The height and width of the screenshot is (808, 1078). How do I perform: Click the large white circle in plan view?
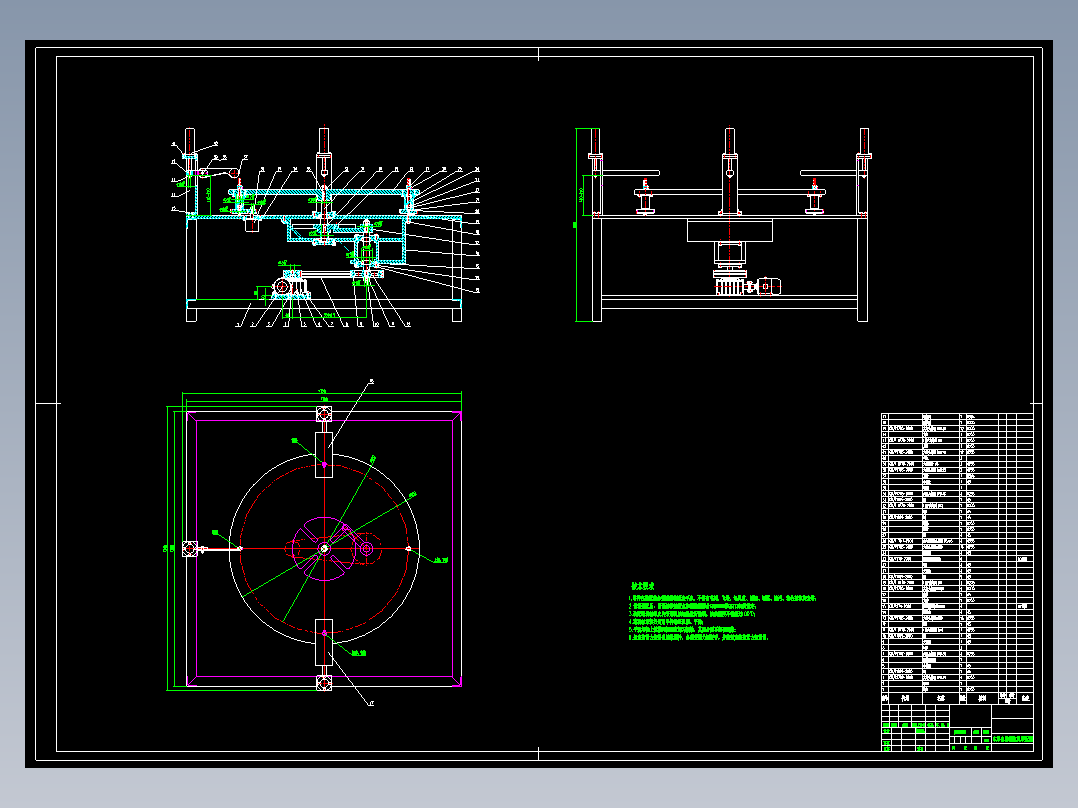[x=324, y=549]
